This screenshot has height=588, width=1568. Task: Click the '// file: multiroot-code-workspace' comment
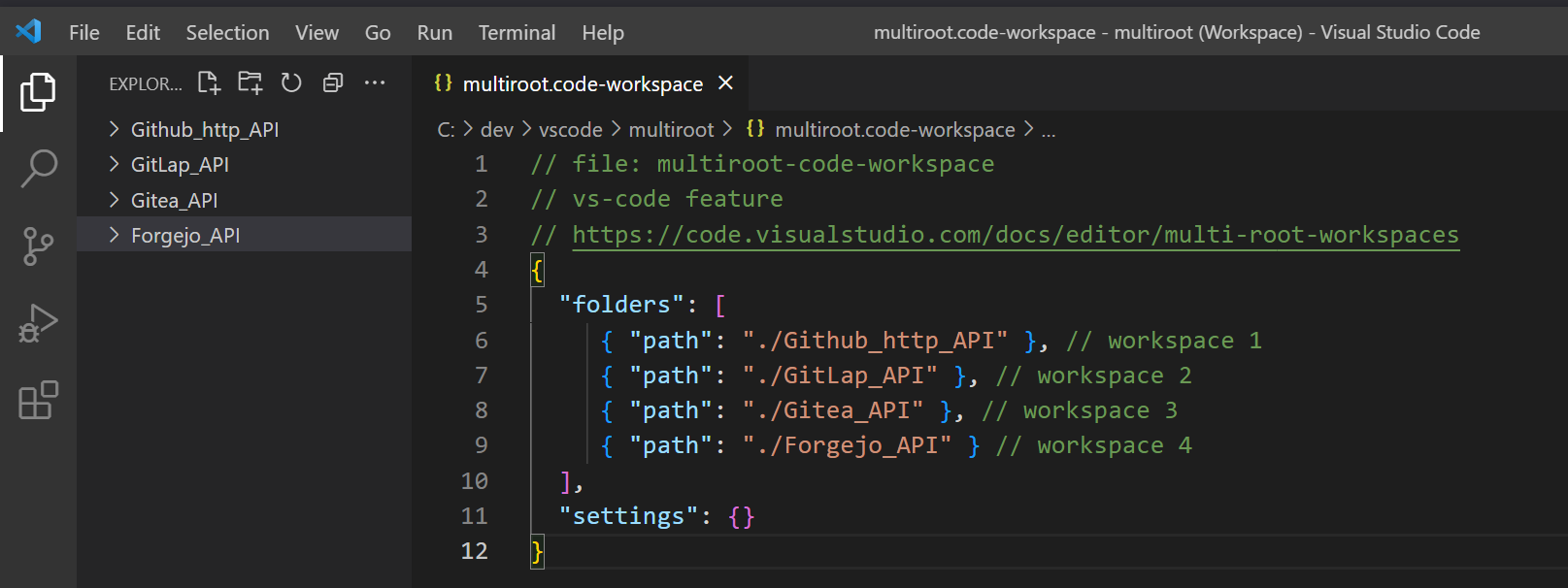coord(762,164)
